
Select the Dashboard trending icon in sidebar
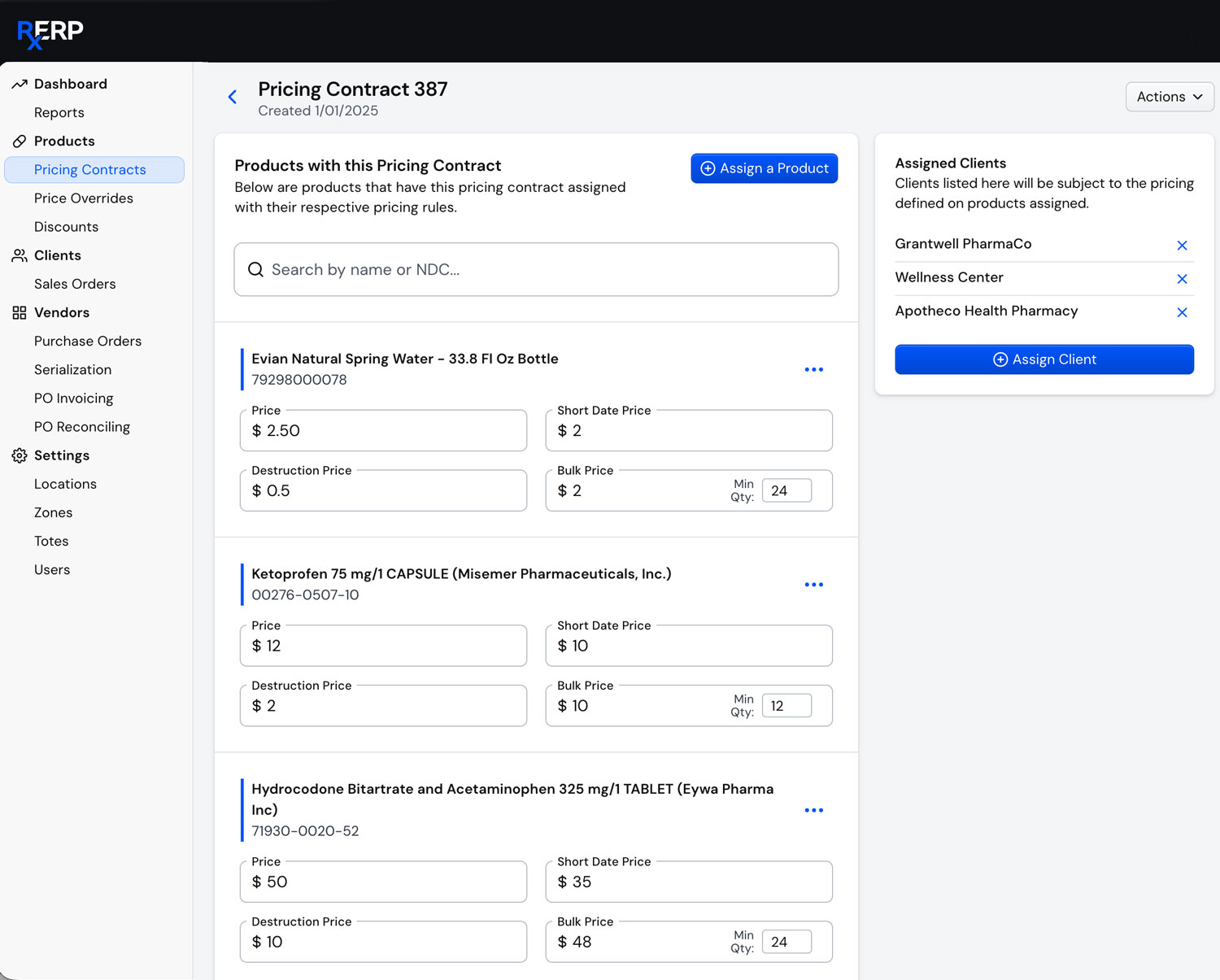pos(19,84)
